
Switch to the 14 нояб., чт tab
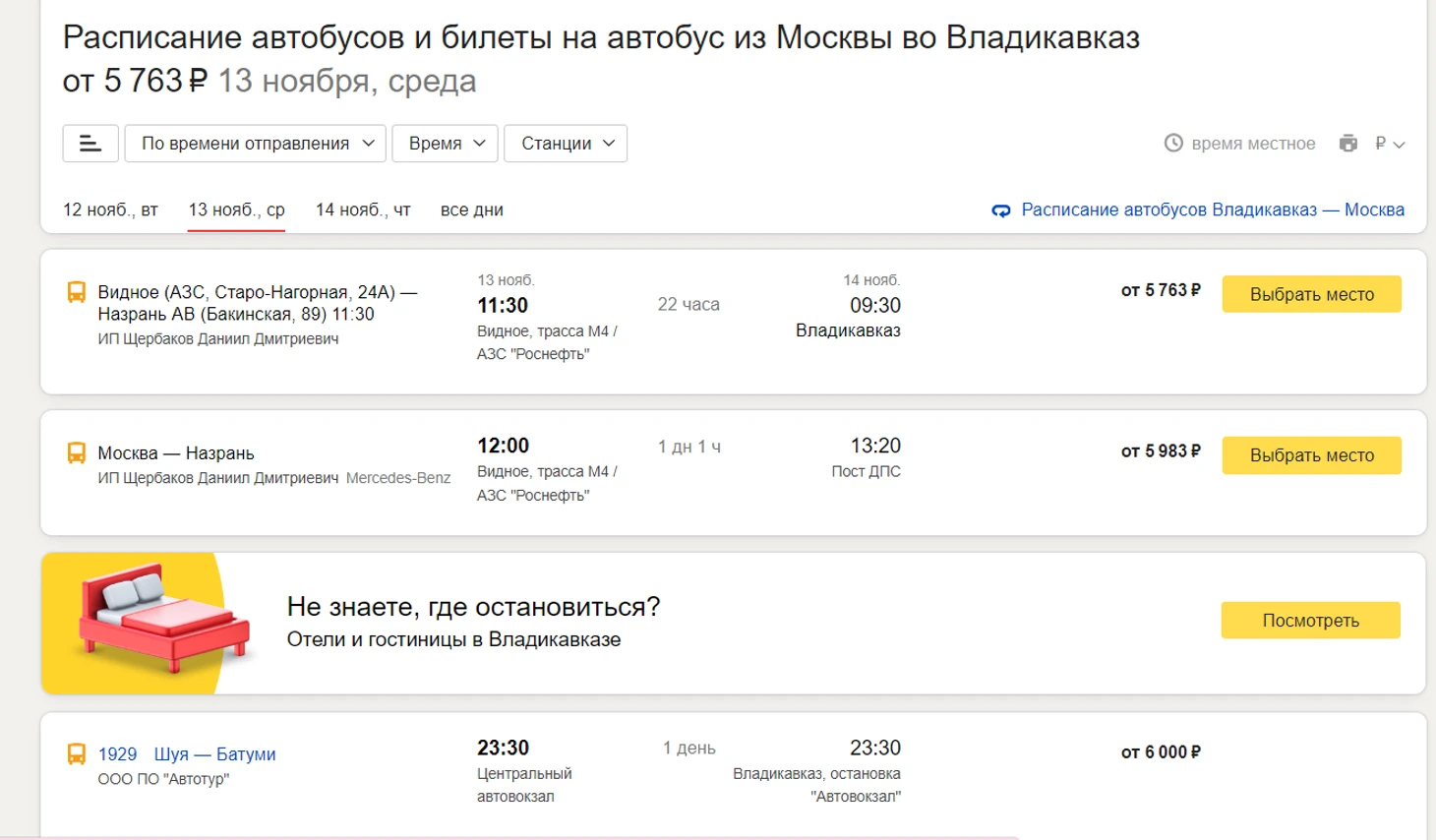[363, 210]
